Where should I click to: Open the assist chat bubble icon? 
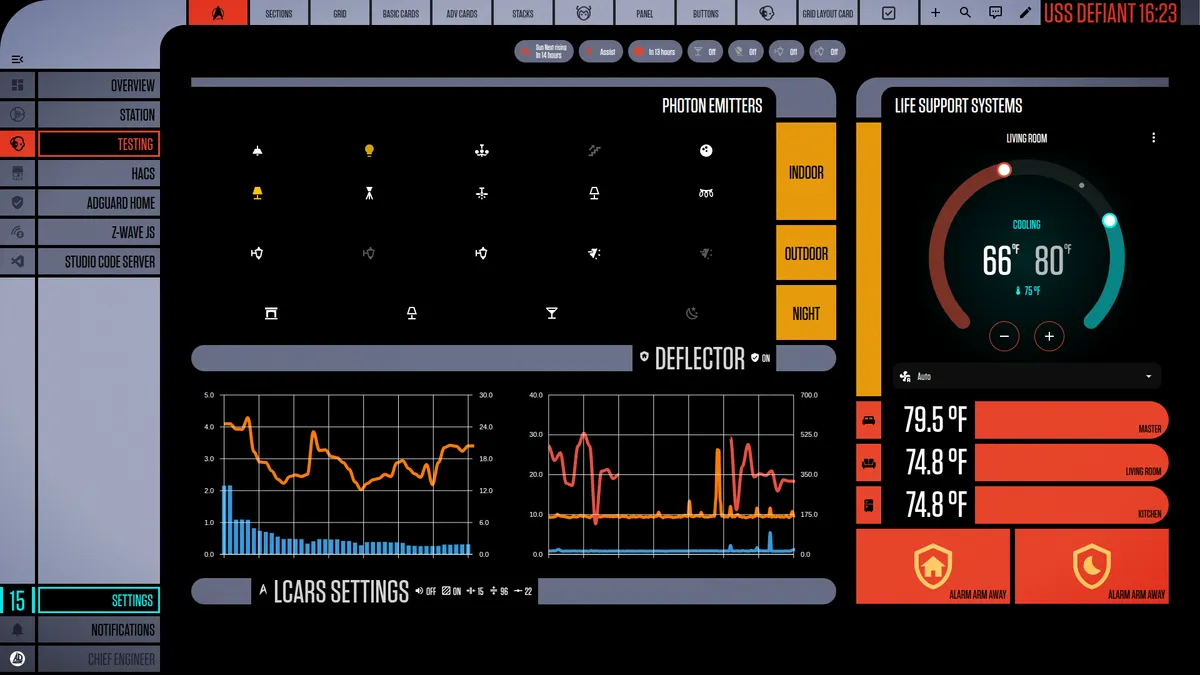click(995, 13)
